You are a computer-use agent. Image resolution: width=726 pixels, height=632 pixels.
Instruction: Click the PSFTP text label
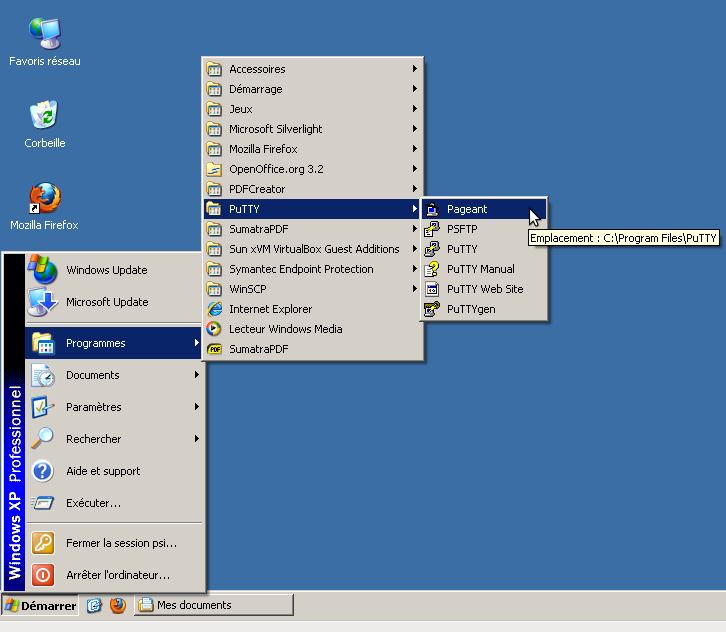(462, 229)
